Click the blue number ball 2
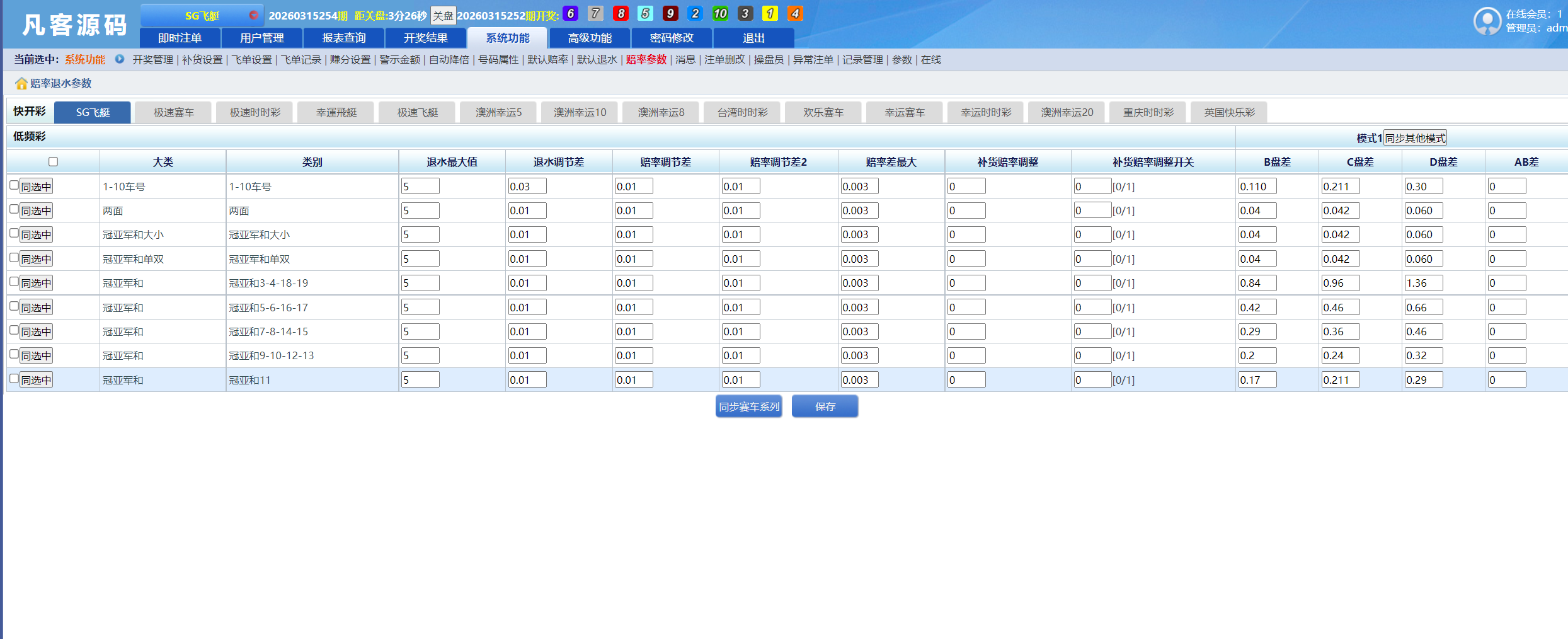 pos(694,13)
